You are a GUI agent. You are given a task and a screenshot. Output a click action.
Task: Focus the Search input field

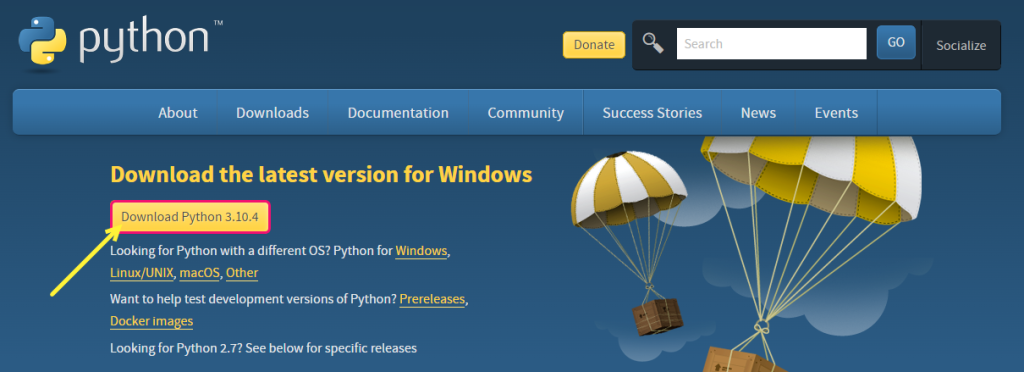point(771,44)
